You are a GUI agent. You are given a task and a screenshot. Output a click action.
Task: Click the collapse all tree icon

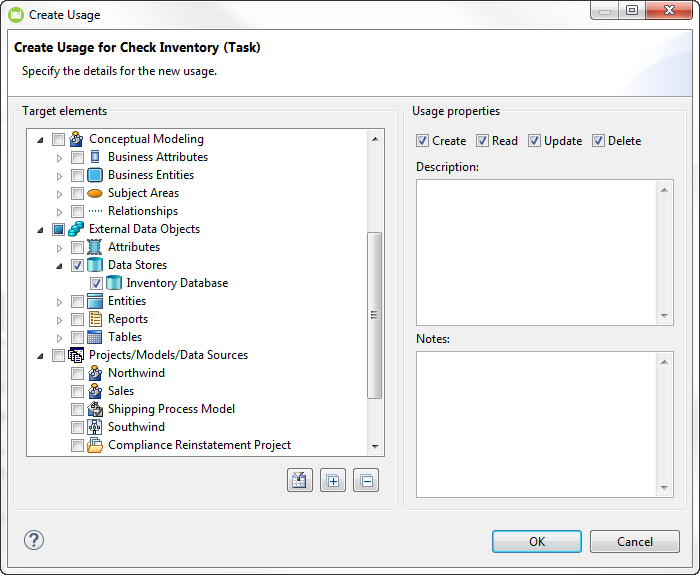366,481
